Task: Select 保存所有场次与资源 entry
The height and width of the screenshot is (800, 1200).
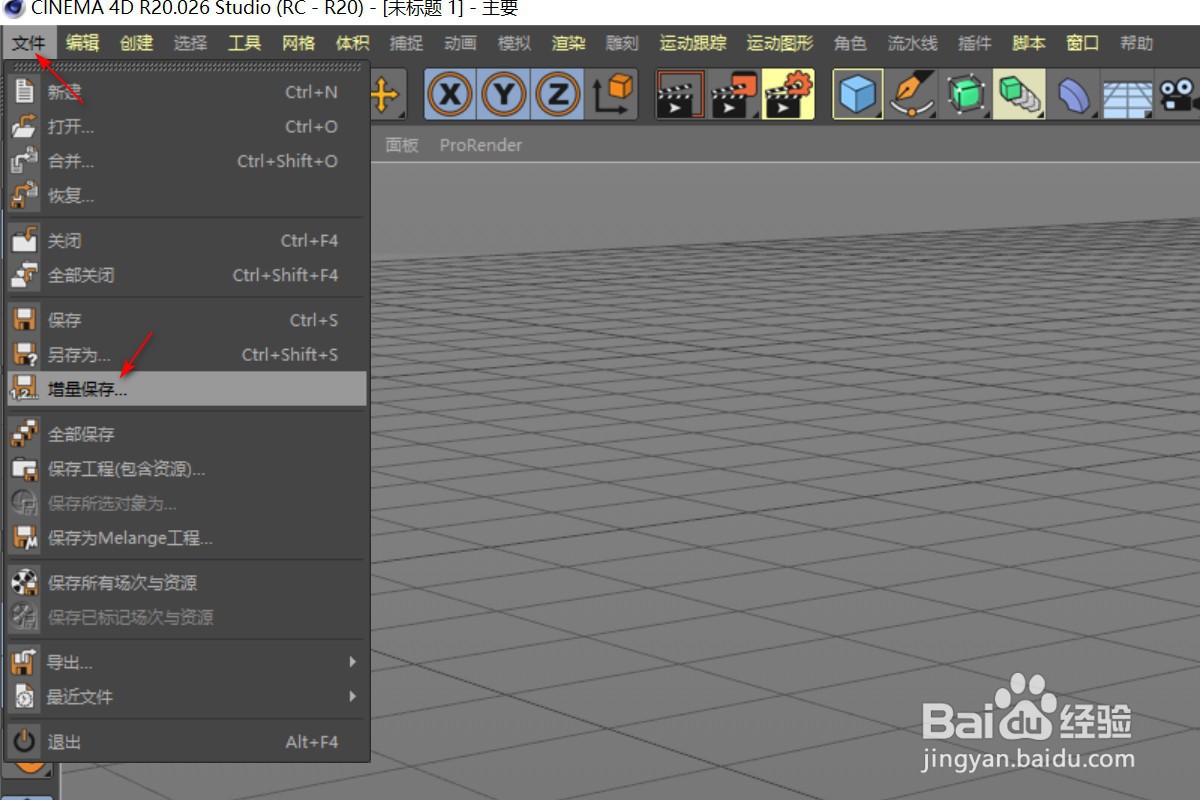Action: coord(188,583)
